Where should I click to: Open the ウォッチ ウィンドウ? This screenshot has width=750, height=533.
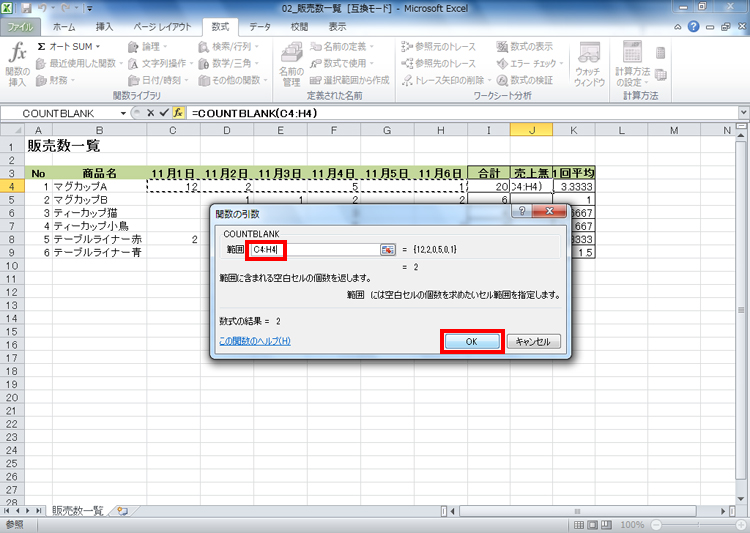pos(589,64)
